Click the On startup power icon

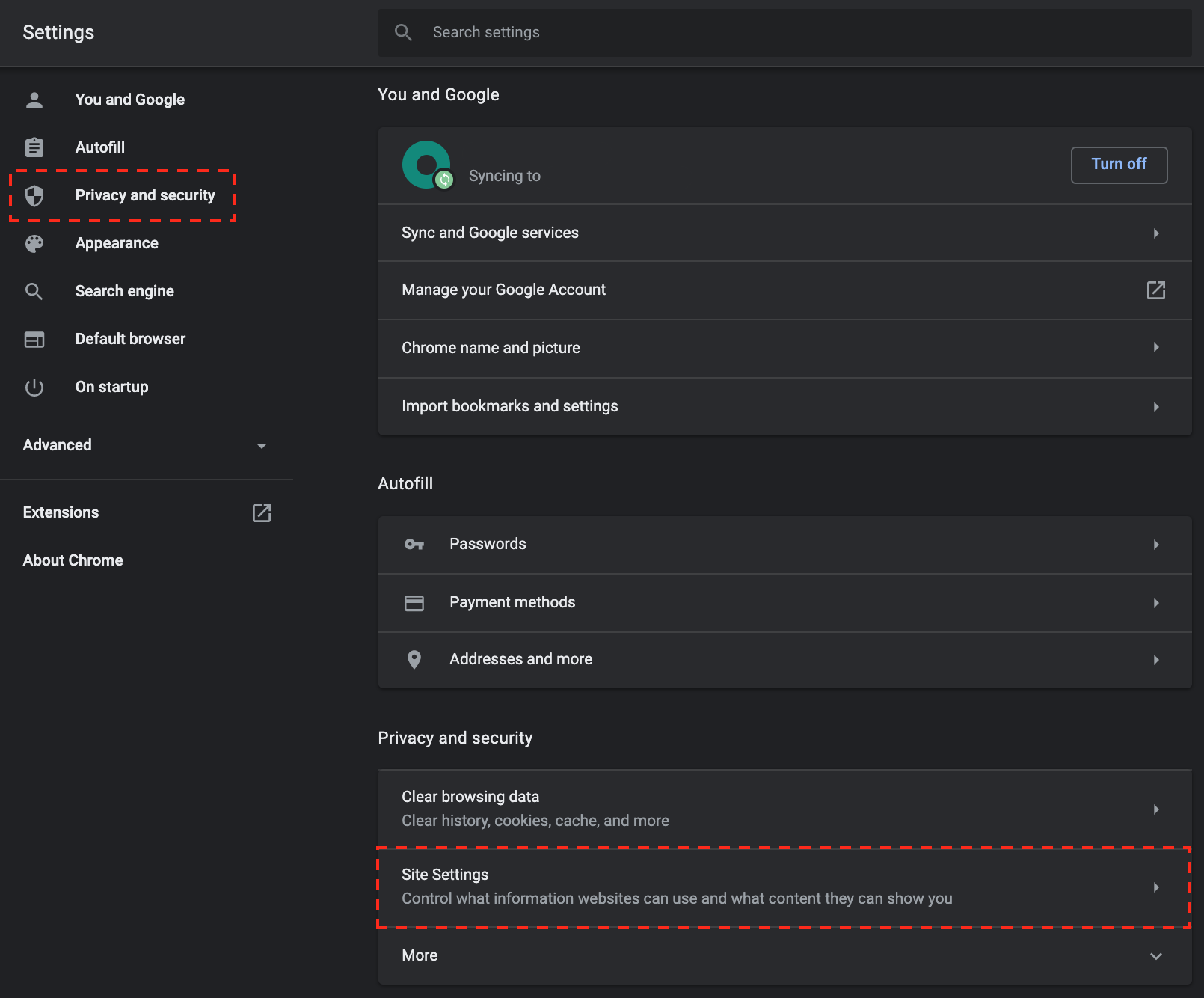coord(34,387)
